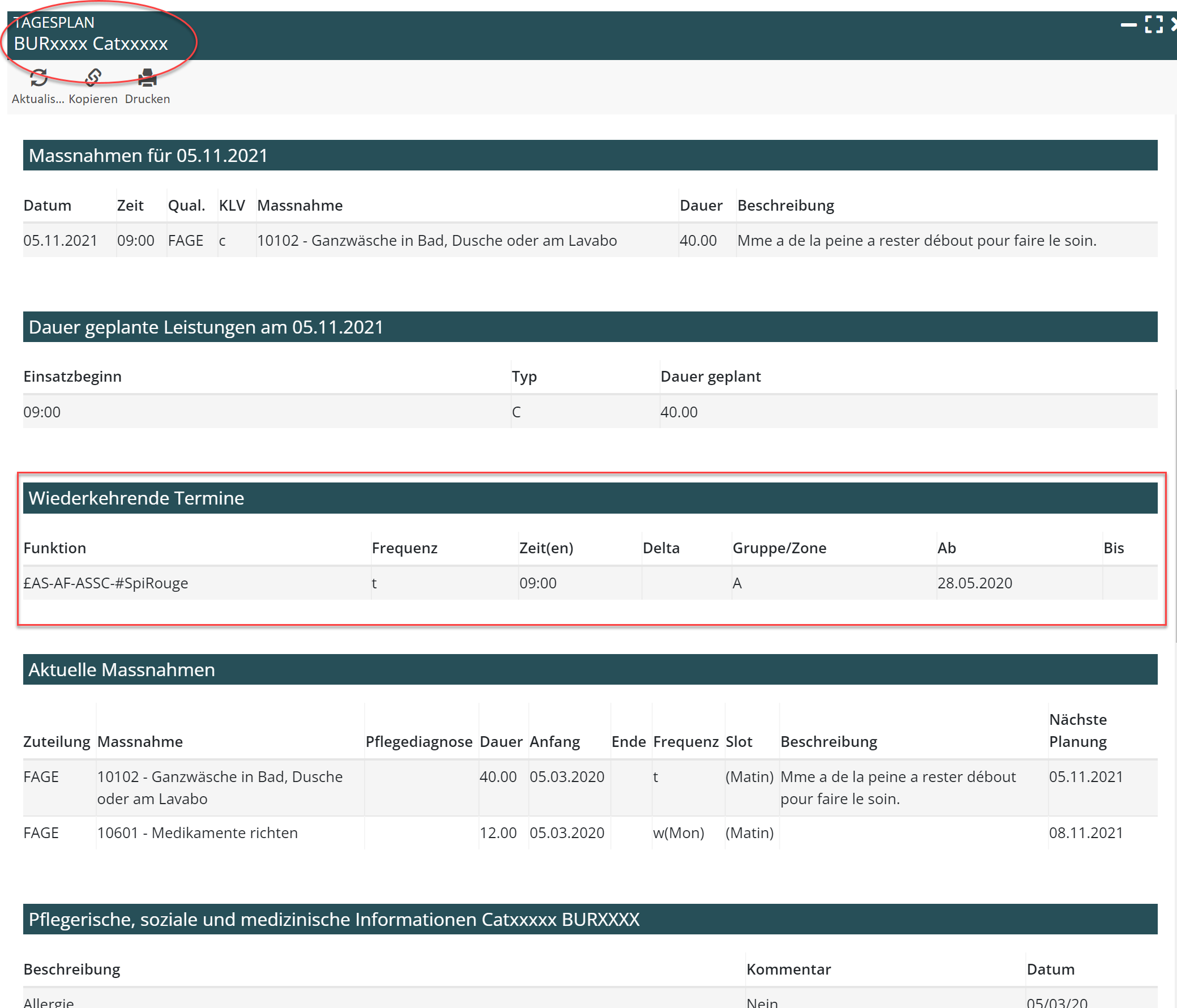Click the 09:00 Einsatzbeginn row
This screenshot has width=1177, height=1008.
pyautogui.click(x=42, y=412)
